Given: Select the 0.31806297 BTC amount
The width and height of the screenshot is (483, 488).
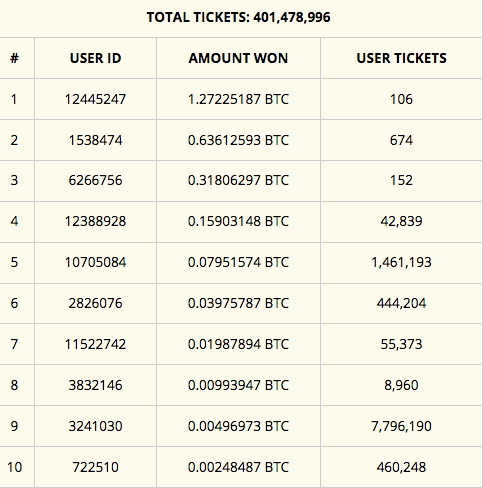Looking at the screenshot, I should click(x=238, y=180).
